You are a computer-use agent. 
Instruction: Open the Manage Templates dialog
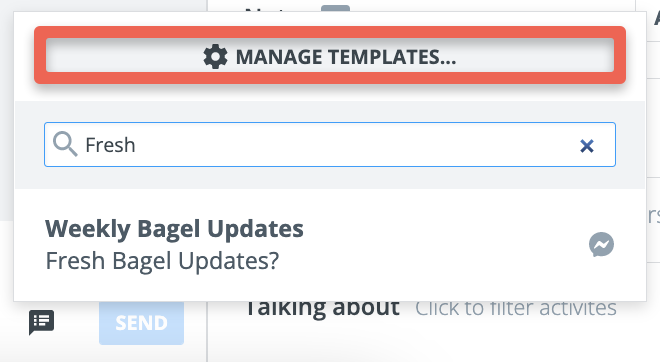[x=330, y=55]
